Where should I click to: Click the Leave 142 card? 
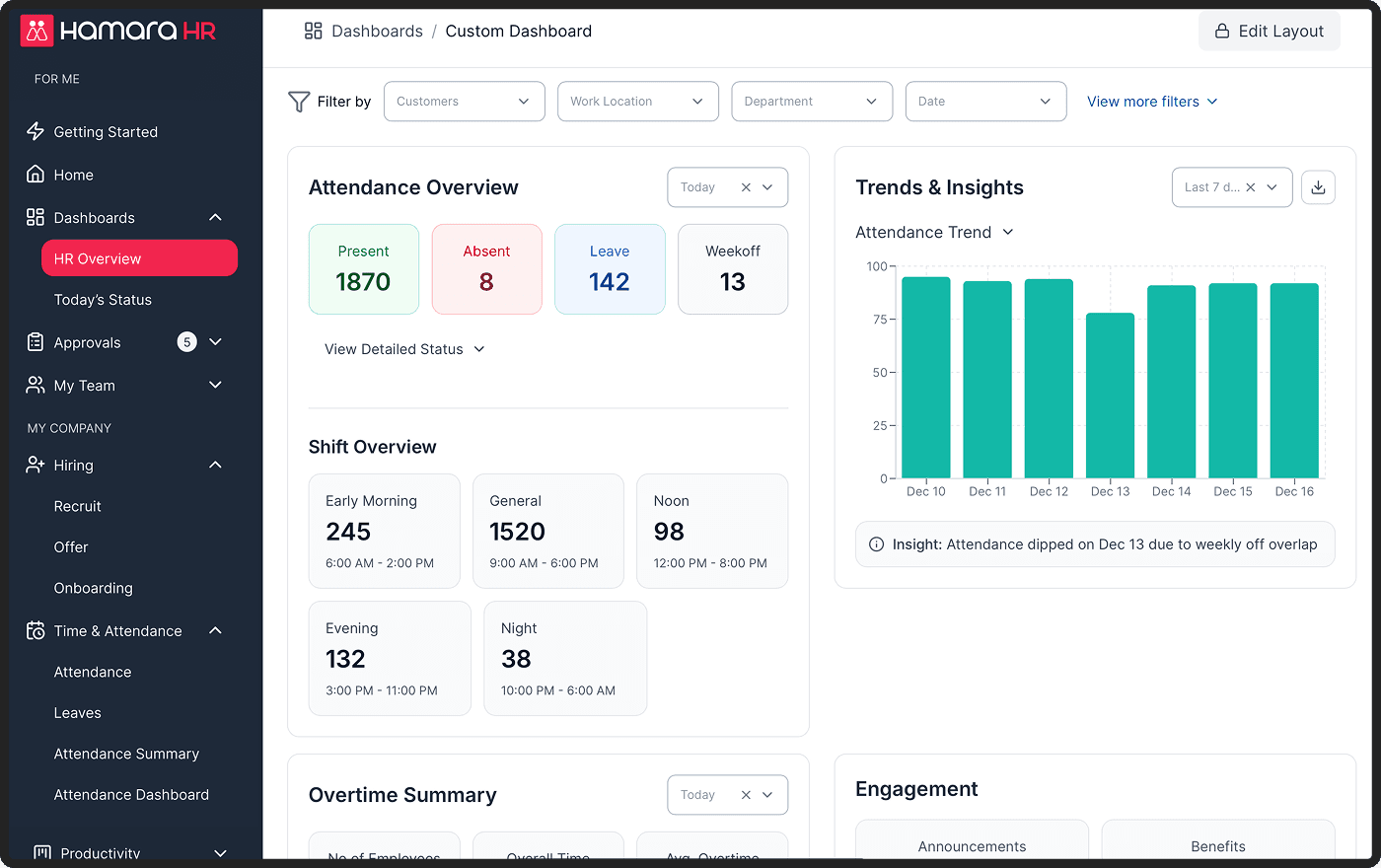[x=610, y=269]
